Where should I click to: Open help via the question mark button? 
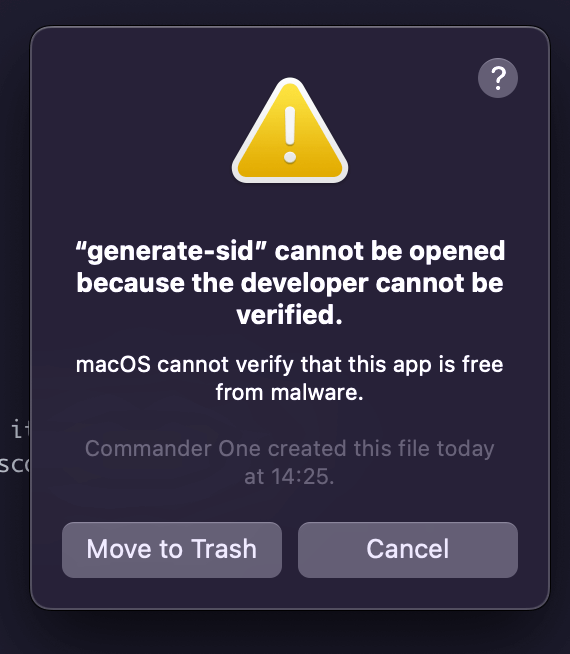[497, 78]
